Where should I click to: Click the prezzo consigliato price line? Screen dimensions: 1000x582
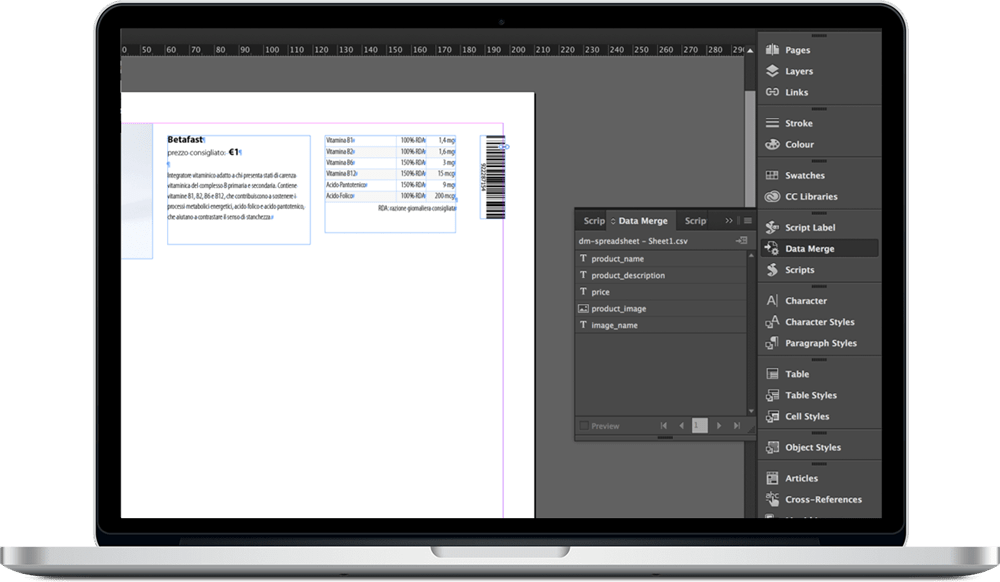click(x=203, y=152)
